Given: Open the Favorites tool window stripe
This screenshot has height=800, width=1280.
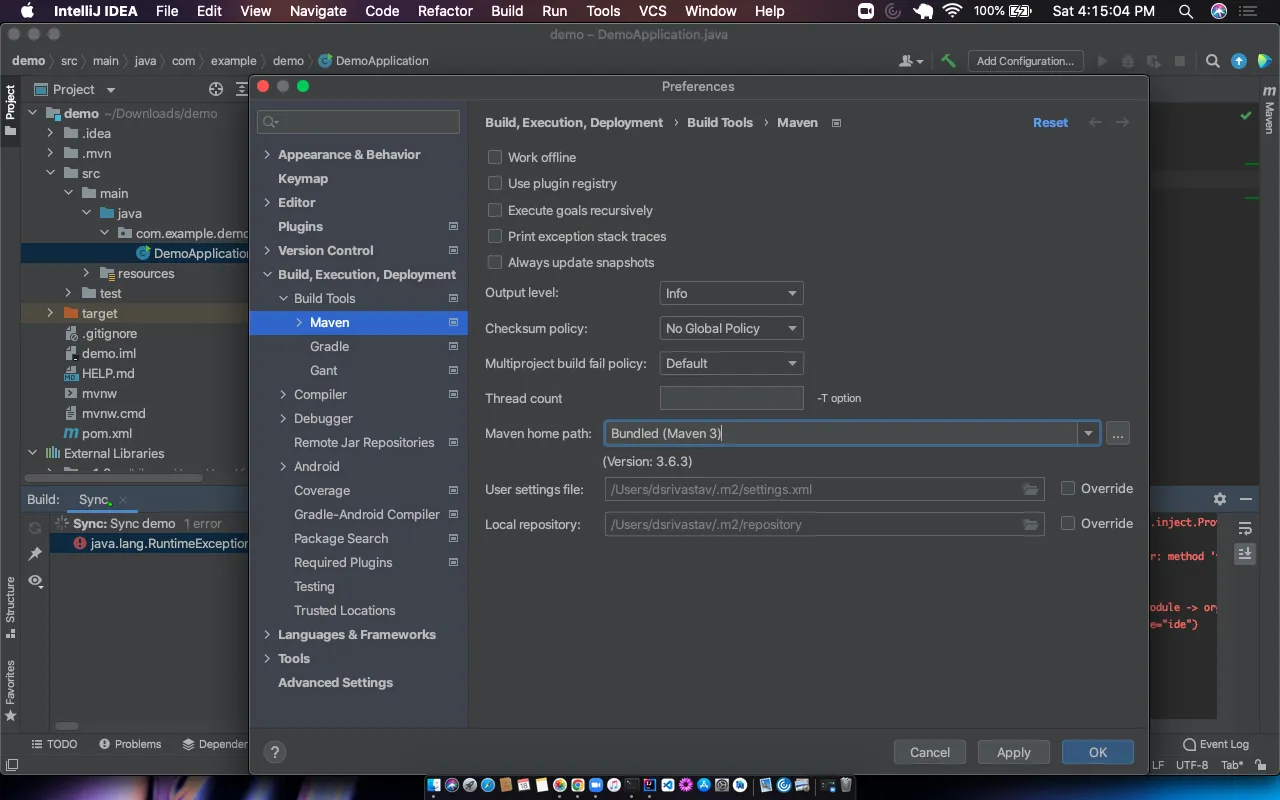Looking at the screenshot, I should point(10,690).
